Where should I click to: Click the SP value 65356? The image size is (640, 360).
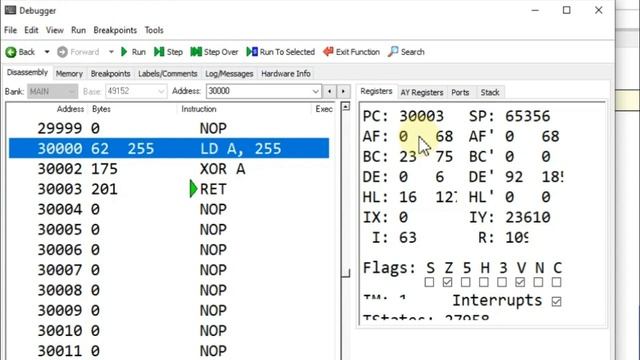[527, 116]
